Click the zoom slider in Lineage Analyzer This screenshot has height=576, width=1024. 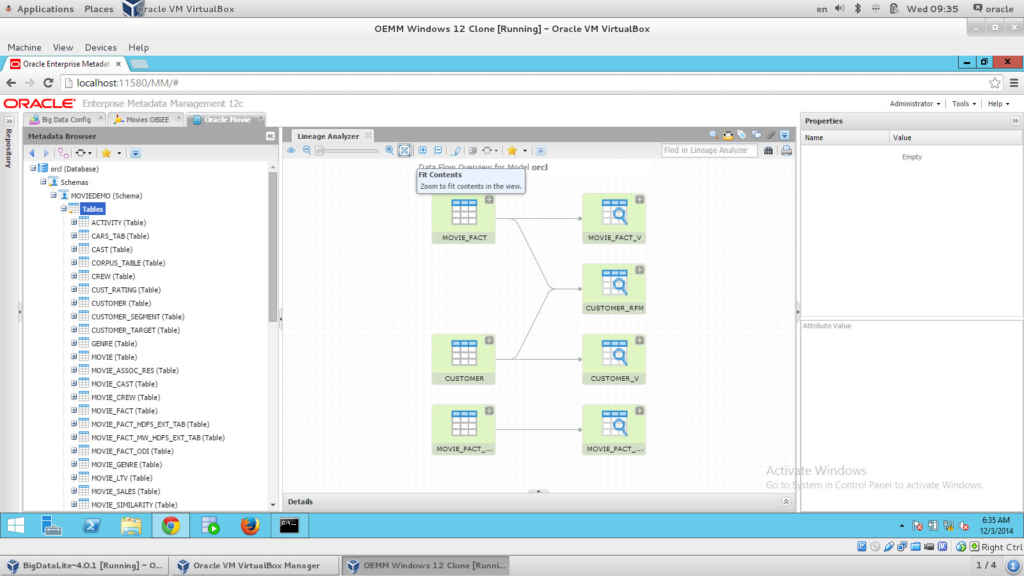348,151
